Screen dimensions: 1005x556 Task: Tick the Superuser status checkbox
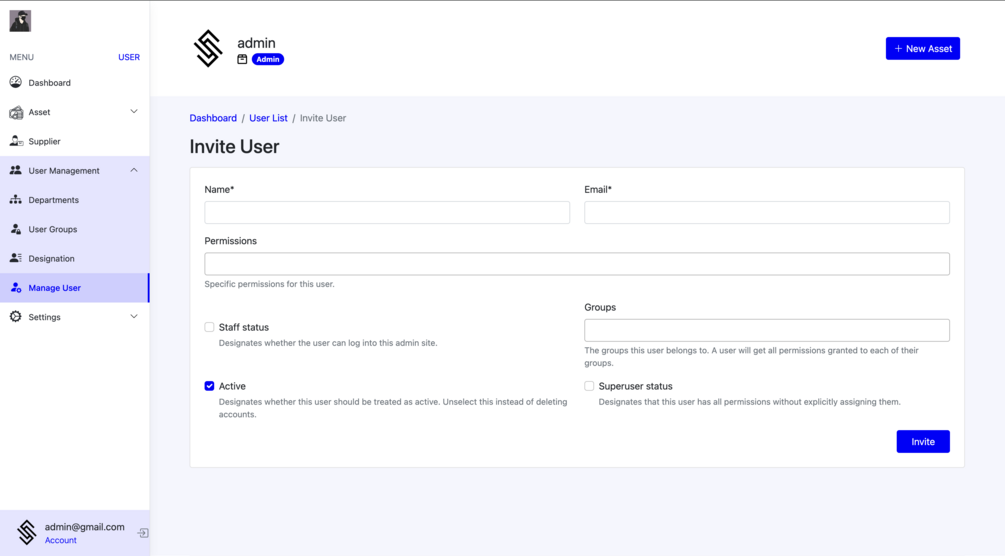(x=590, y=386)
